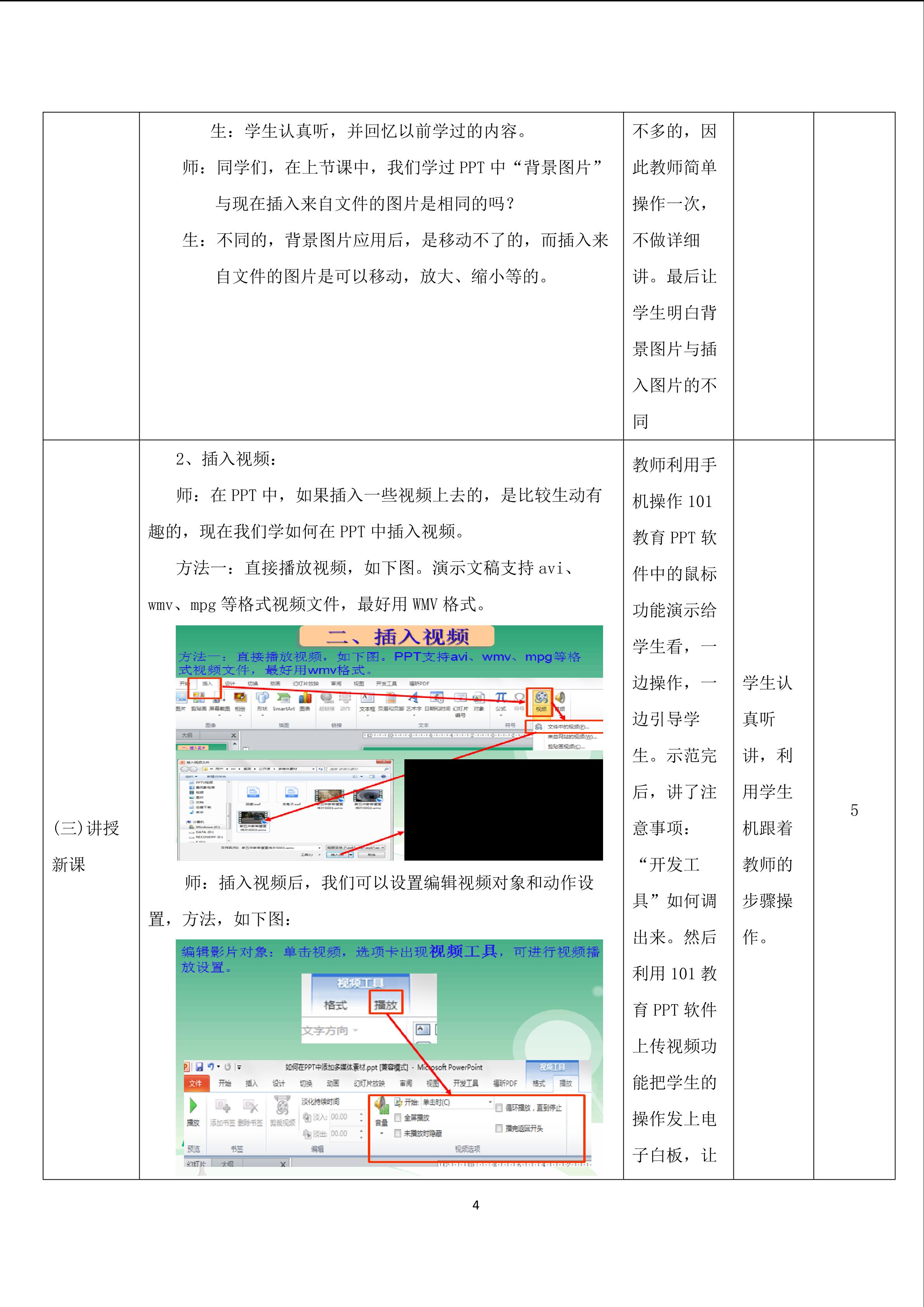This screenshot has height=1307, width=924.
Task: Switch to the 插入 (Insert) ribbon tab
Action: click(207, 684)
